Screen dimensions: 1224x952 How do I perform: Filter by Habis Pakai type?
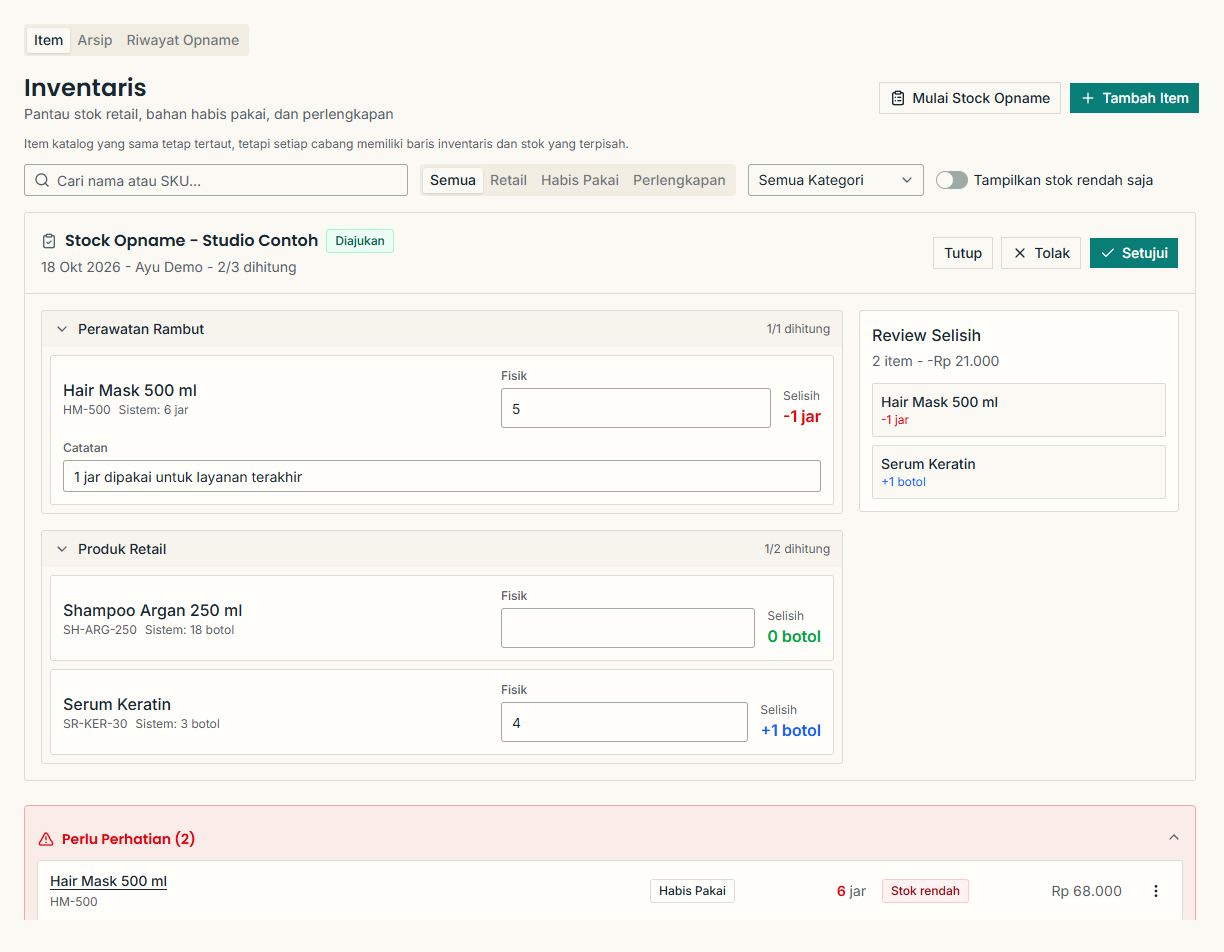(580, 180)
